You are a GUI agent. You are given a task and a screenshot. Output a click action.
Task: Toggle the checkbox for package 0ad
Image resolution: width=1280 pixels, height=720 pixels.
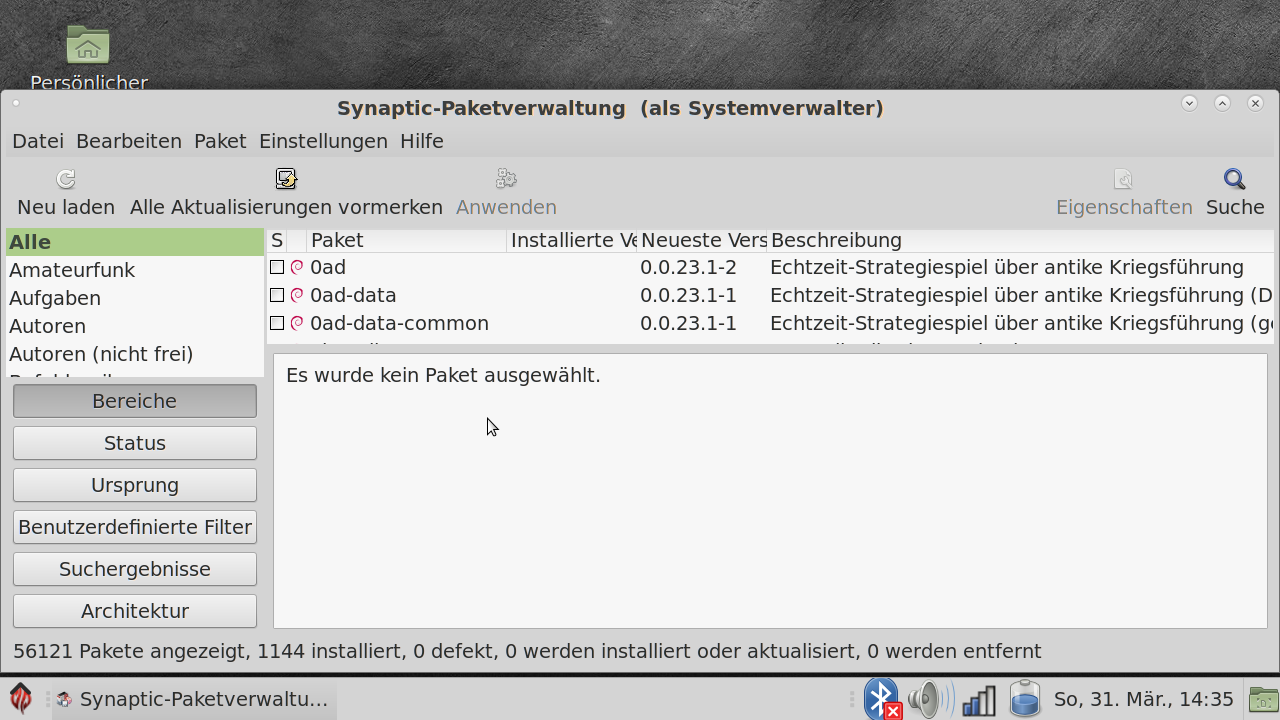coord(277,267)
